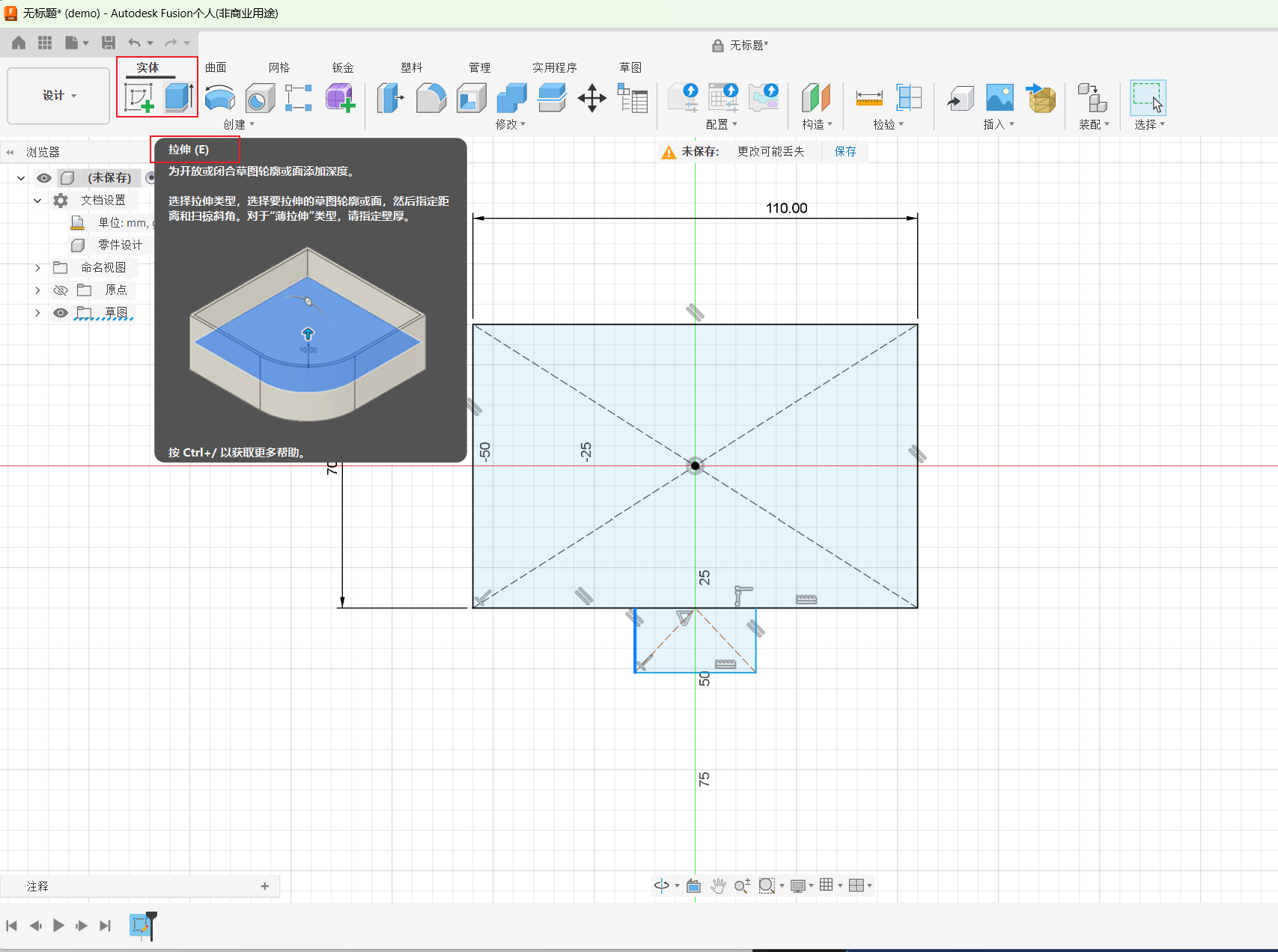Toggle visibility of the Sketches folder
The image size is (1278, 952).
(61, 313)
